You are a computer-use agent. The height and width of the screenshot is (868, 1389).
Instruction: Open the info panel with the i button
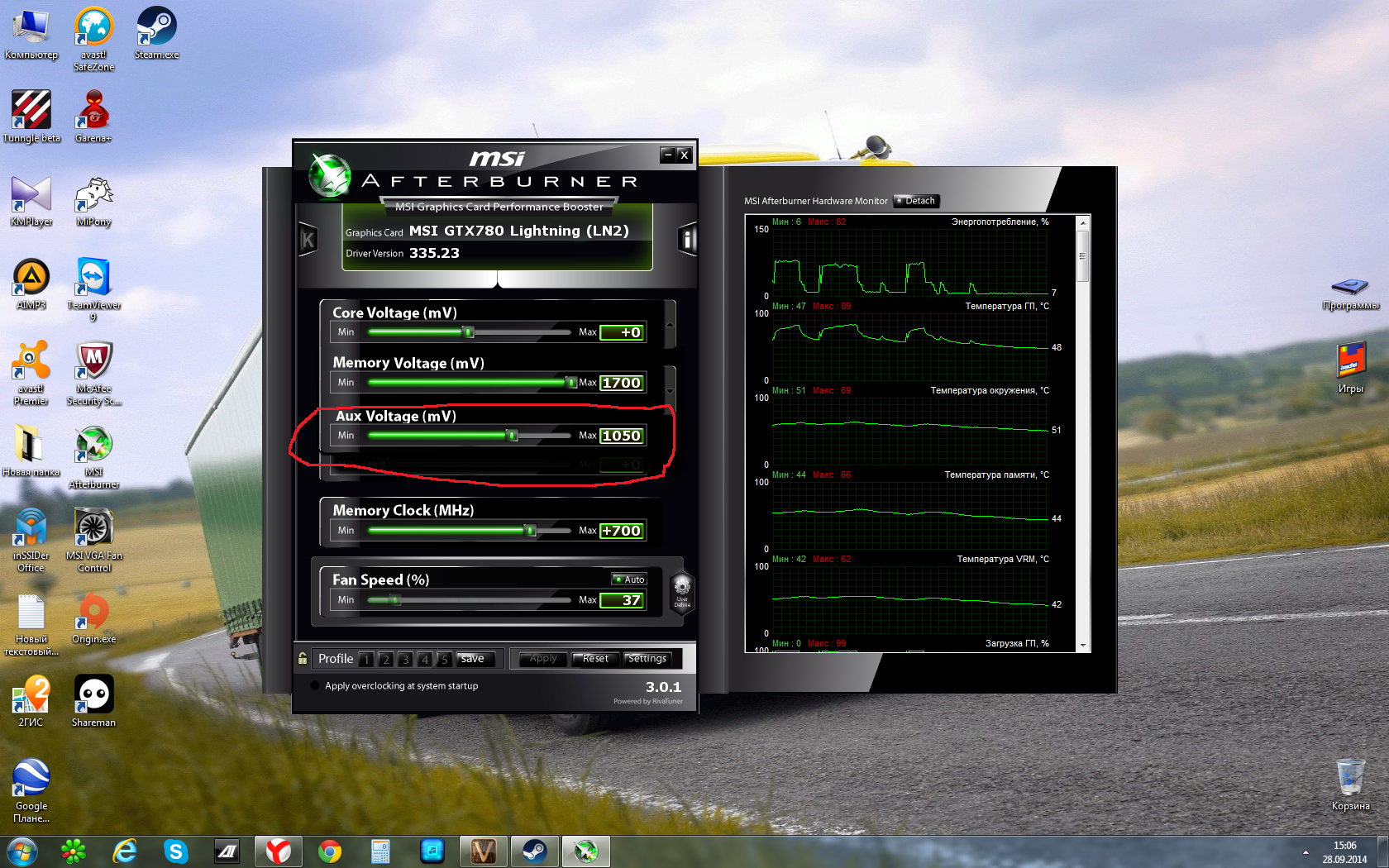point(686,240)
